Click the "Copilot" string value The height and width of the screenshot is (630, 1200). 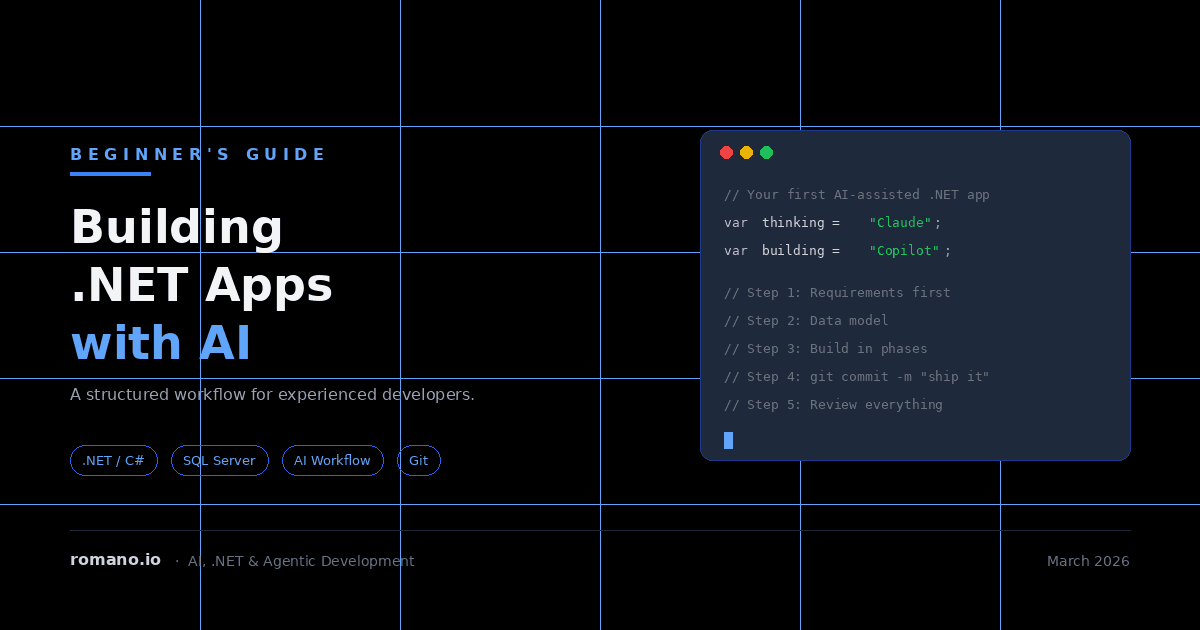[x=904, y=251]
